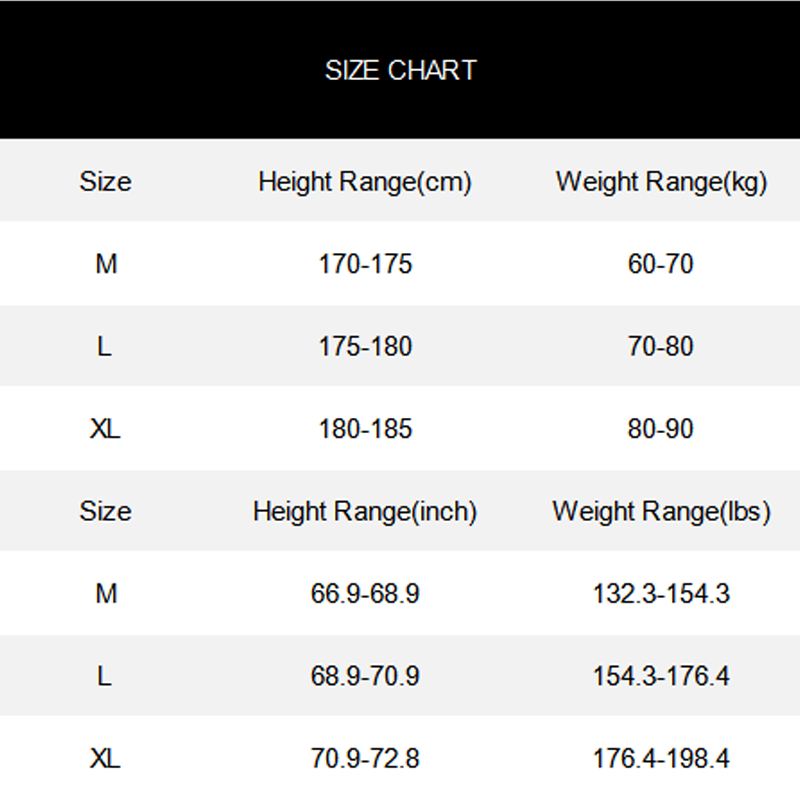Click the 80-90 weight cell
This screenshot has height=800, width=800.
tap(661, 429)
